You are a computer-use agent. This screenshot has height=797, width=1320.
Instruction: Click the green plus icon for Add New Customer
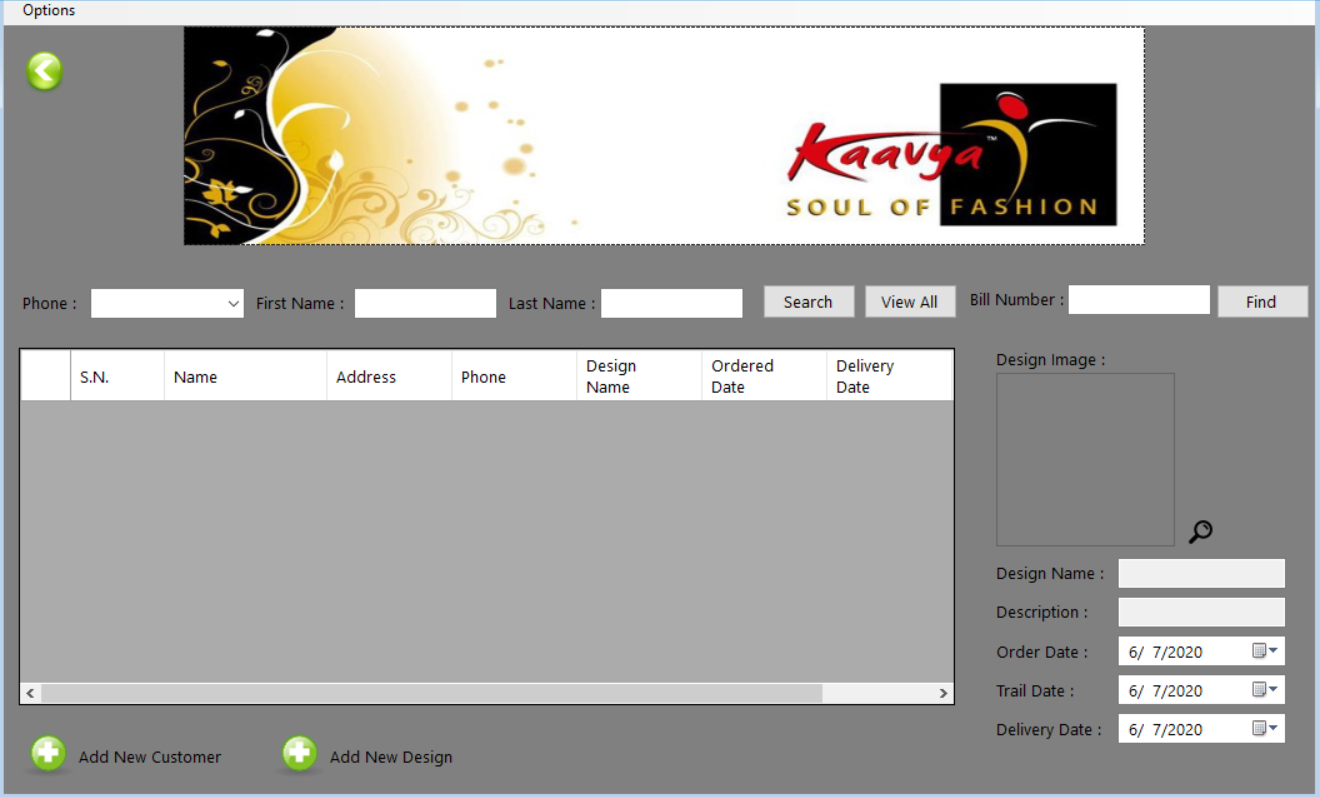[x=48, y=754]
